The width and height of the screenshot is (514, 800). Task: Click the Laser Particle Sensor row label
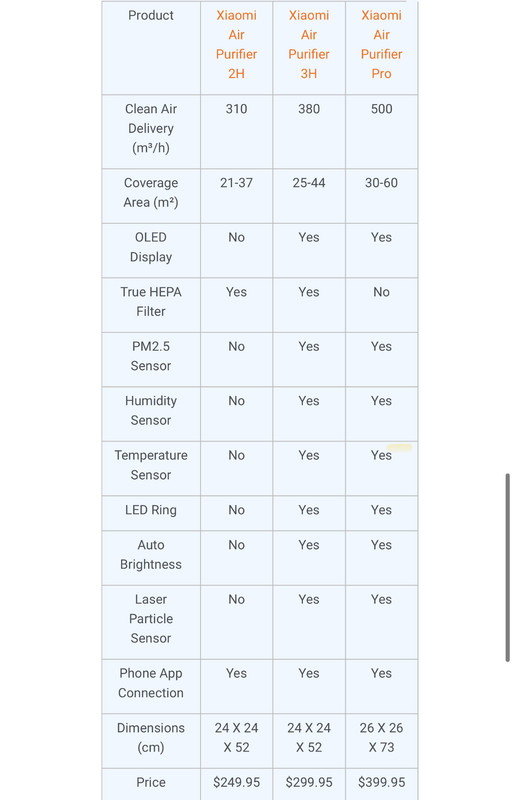pyautogui.click(x=151, y=619)
